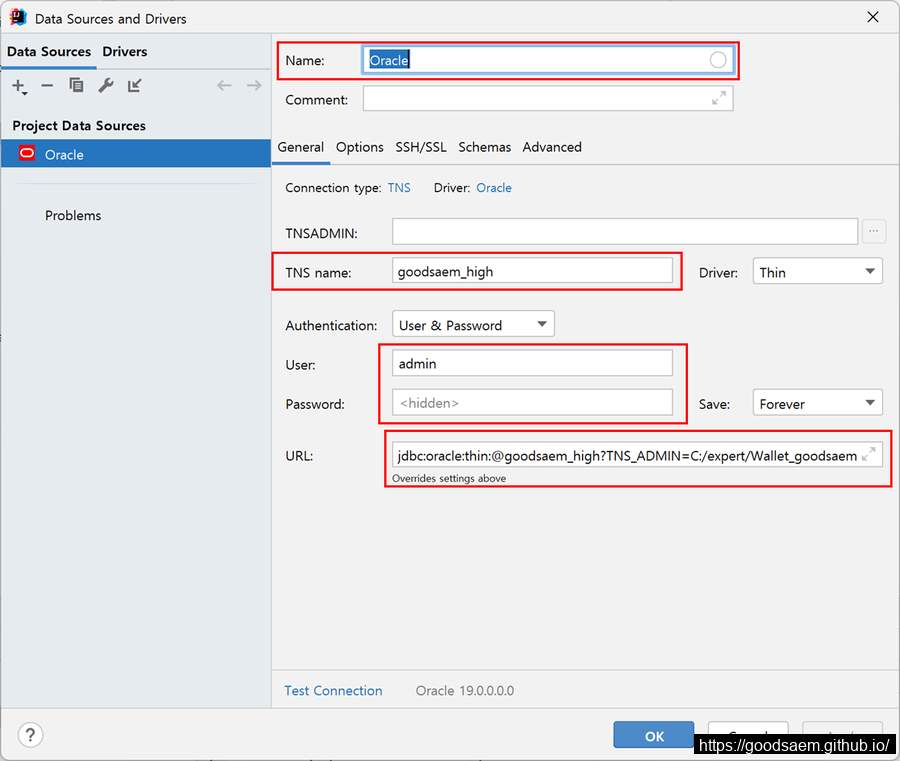Close the Data Sources and Drivers dialog
This screenshot has height=761, width=900.
click(x=872, y=17)
